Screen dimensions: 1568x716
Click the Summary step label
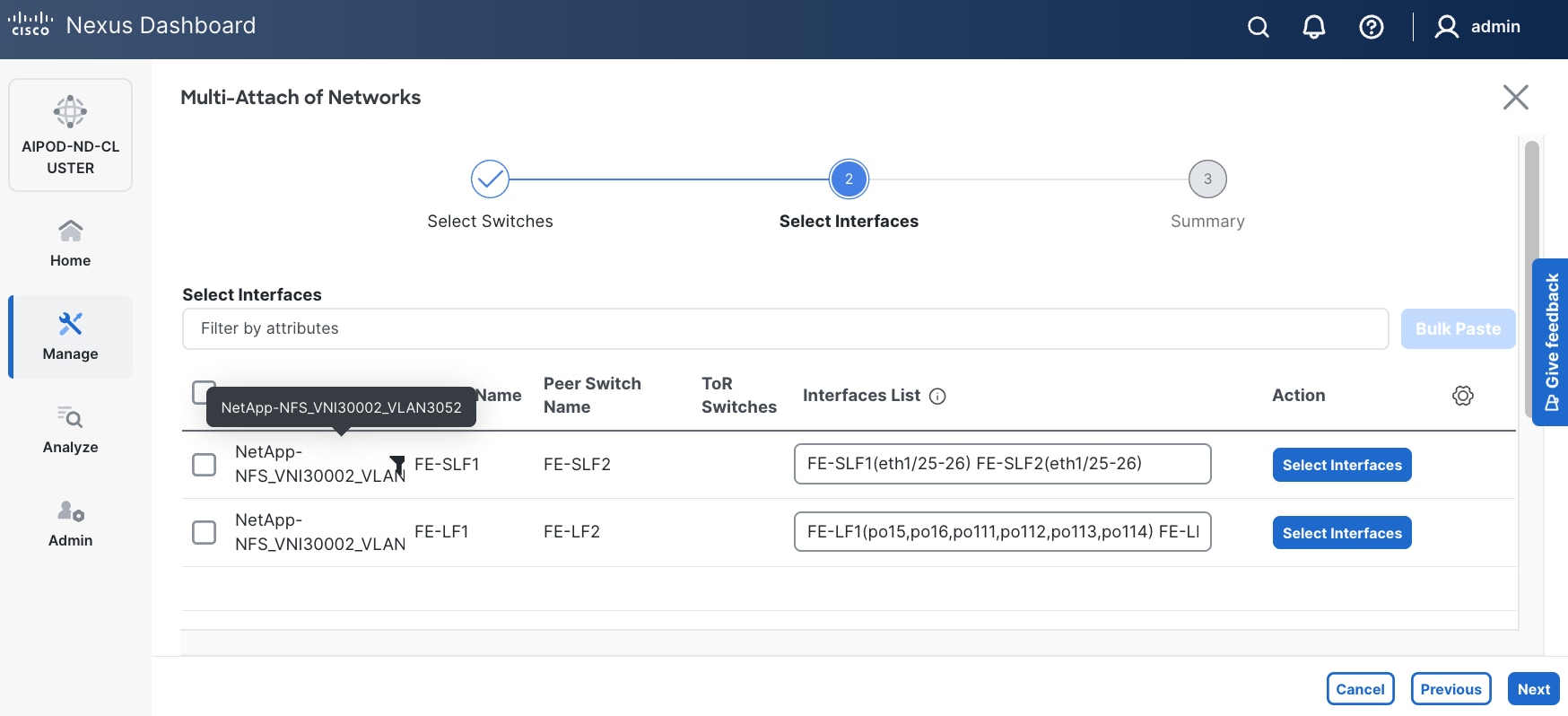(x=1207, y=222)
